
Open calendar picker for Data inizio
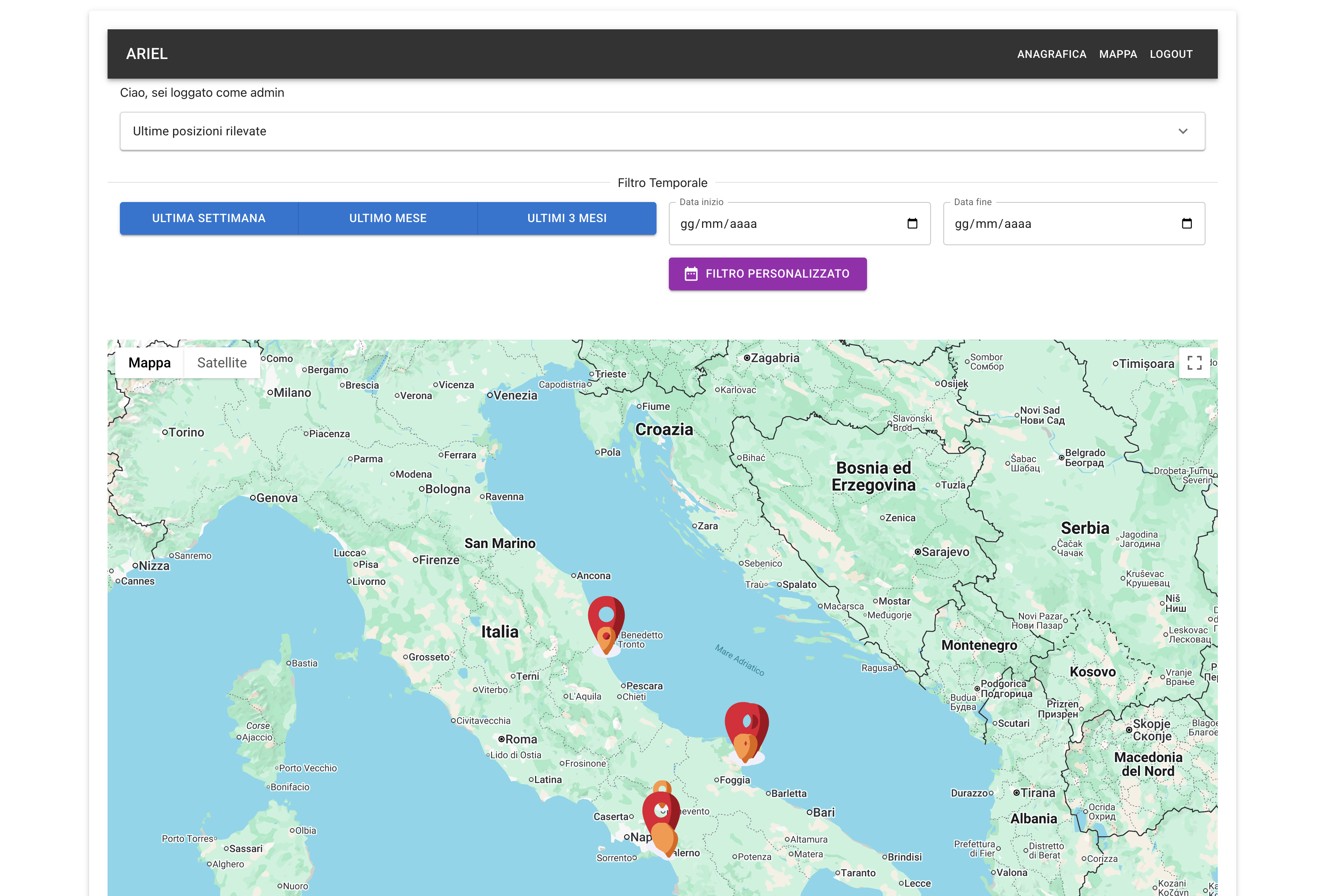pos(912,224)
